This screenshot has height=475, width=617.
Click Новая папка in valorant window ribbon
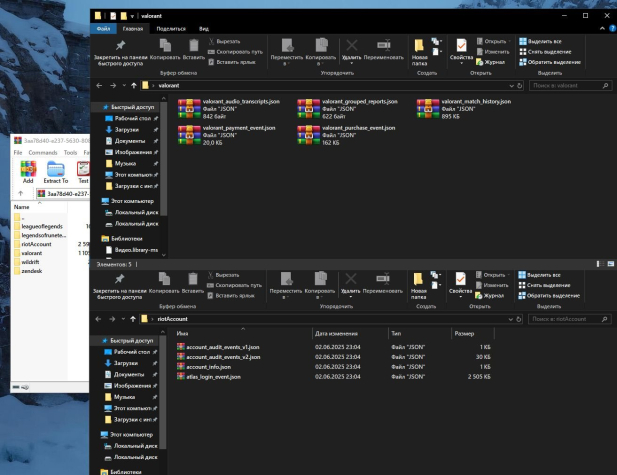419,52
